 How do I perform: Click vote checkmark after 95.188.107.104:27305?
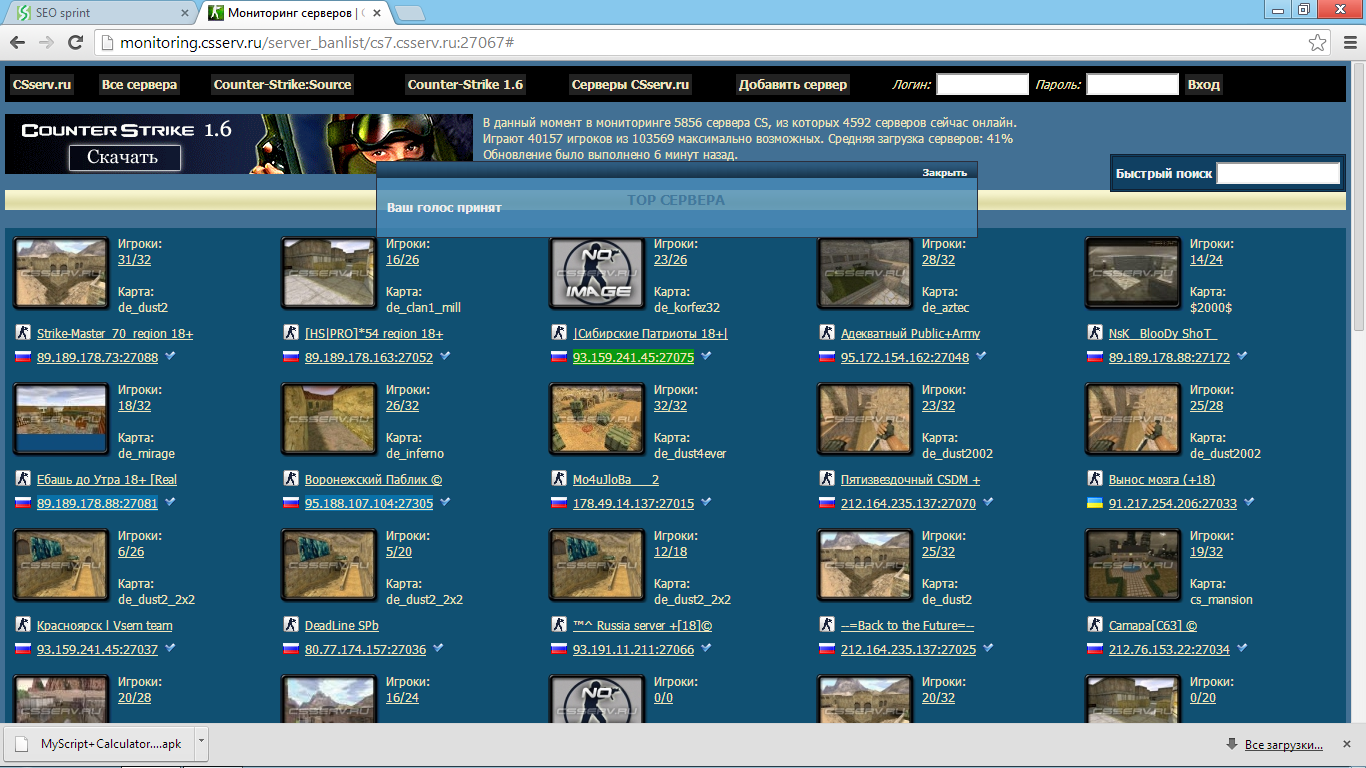pyautogui.click(x=445, y=502)
